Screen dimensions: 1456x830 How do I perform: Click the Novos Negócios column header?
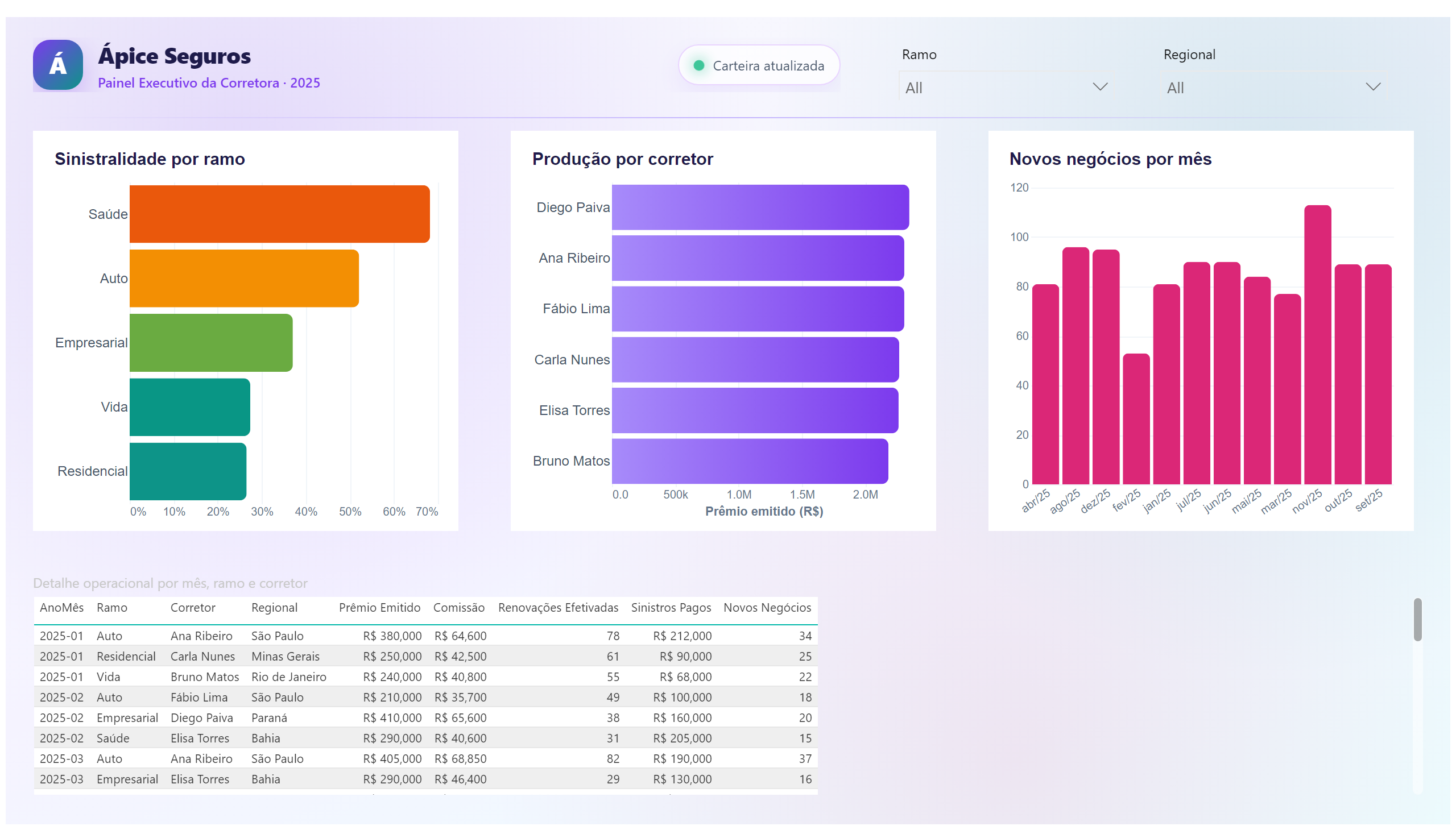tap(767, 608)
